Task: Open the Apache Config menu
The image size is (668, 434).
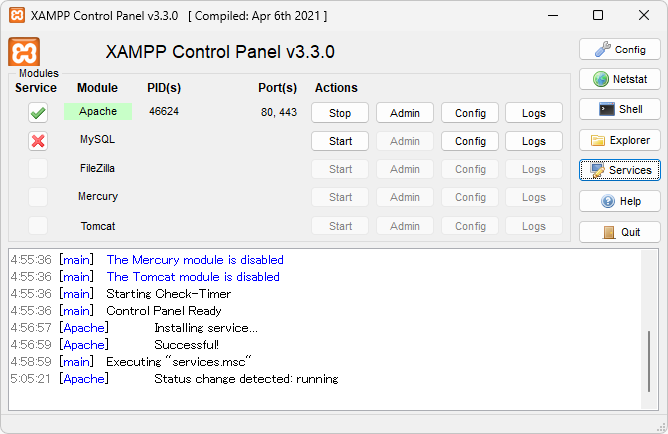Action: point(469,113)
